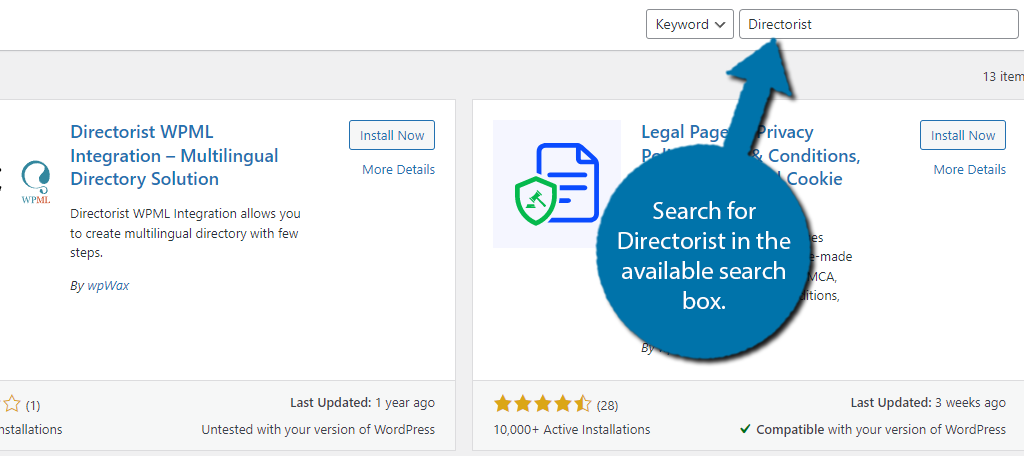Image resolution: width=1024 pixels, height=456 pixels.
Task: Click "Last Updated: 1 year ago" text
Action: click(362, 402)
